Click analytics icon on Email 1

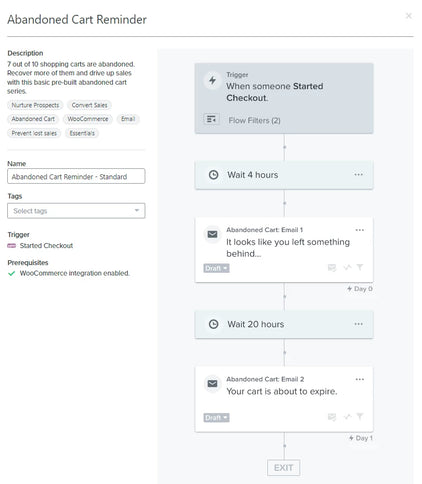(347, 267)
